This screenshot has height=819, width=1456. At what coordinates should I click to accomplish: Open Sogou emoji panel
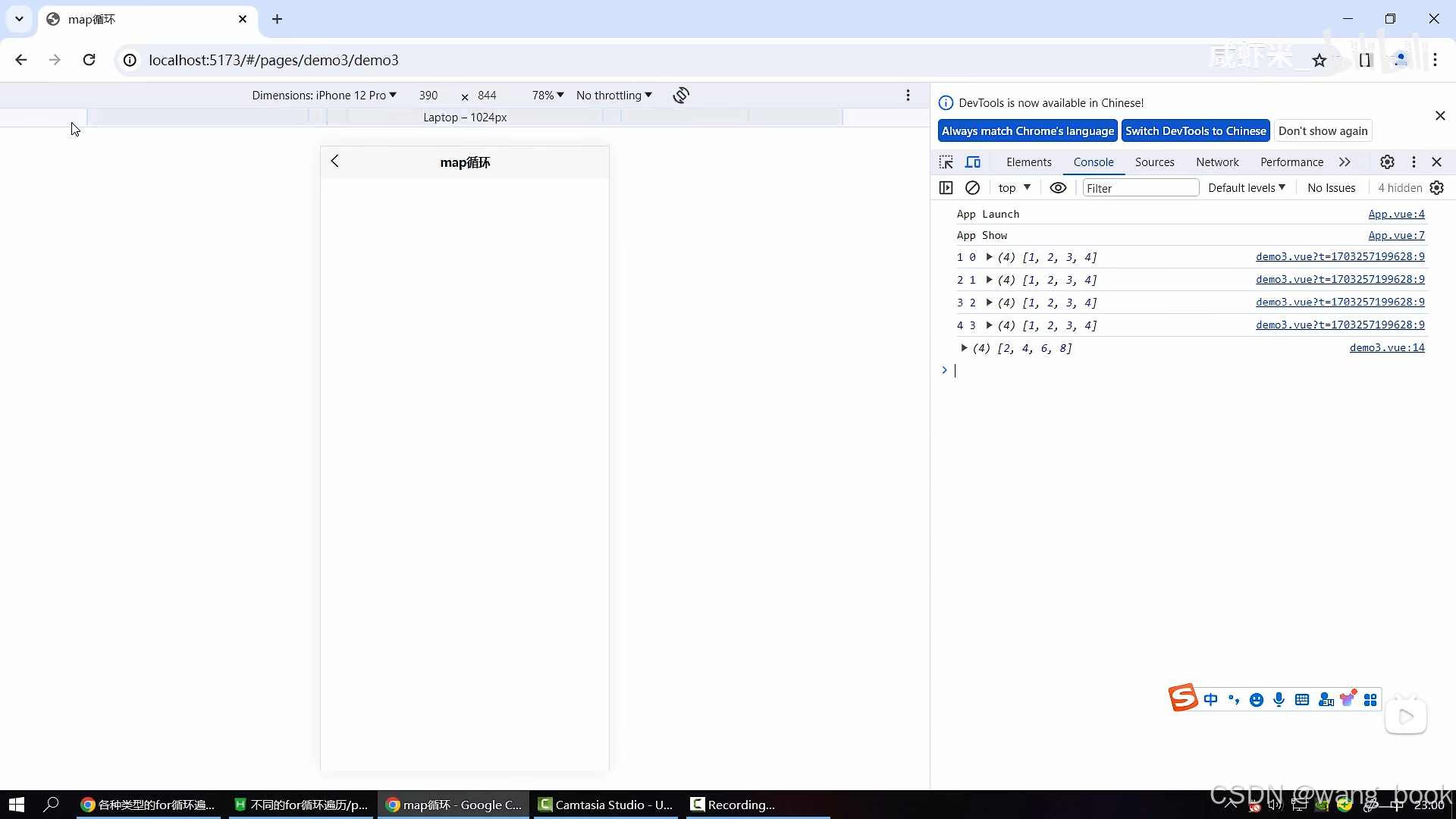[1257, 699]
